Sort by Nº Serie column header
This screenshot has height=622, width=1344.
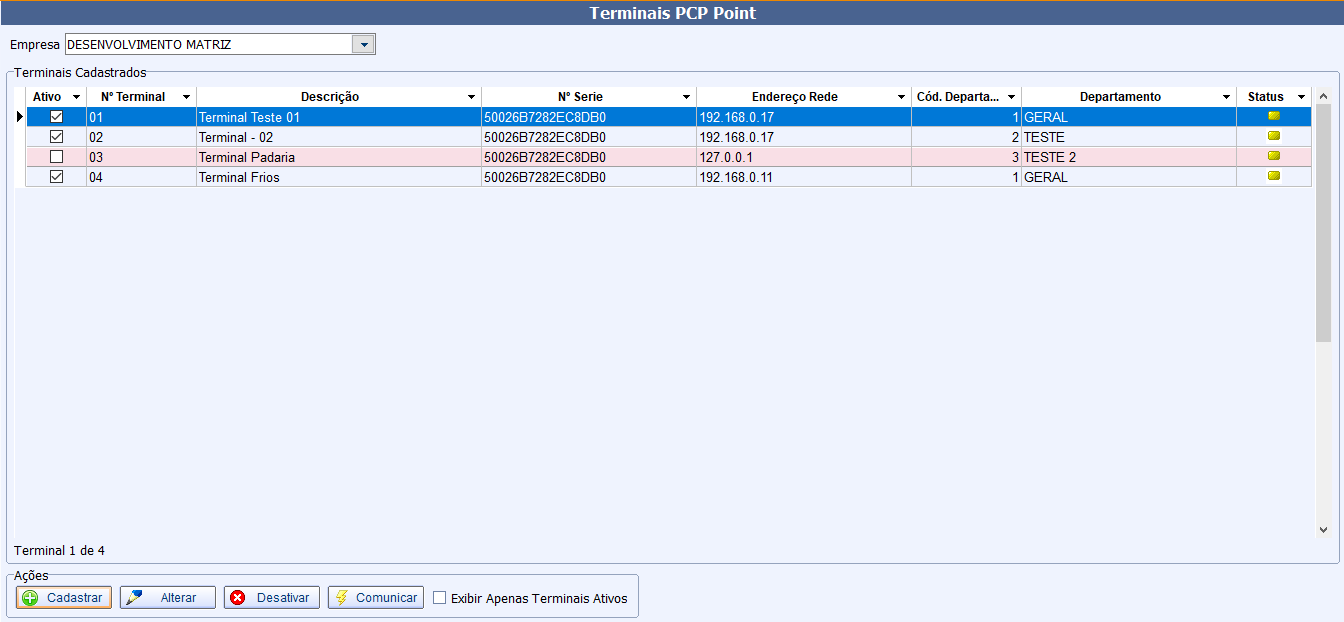click(x=580, y=97)
